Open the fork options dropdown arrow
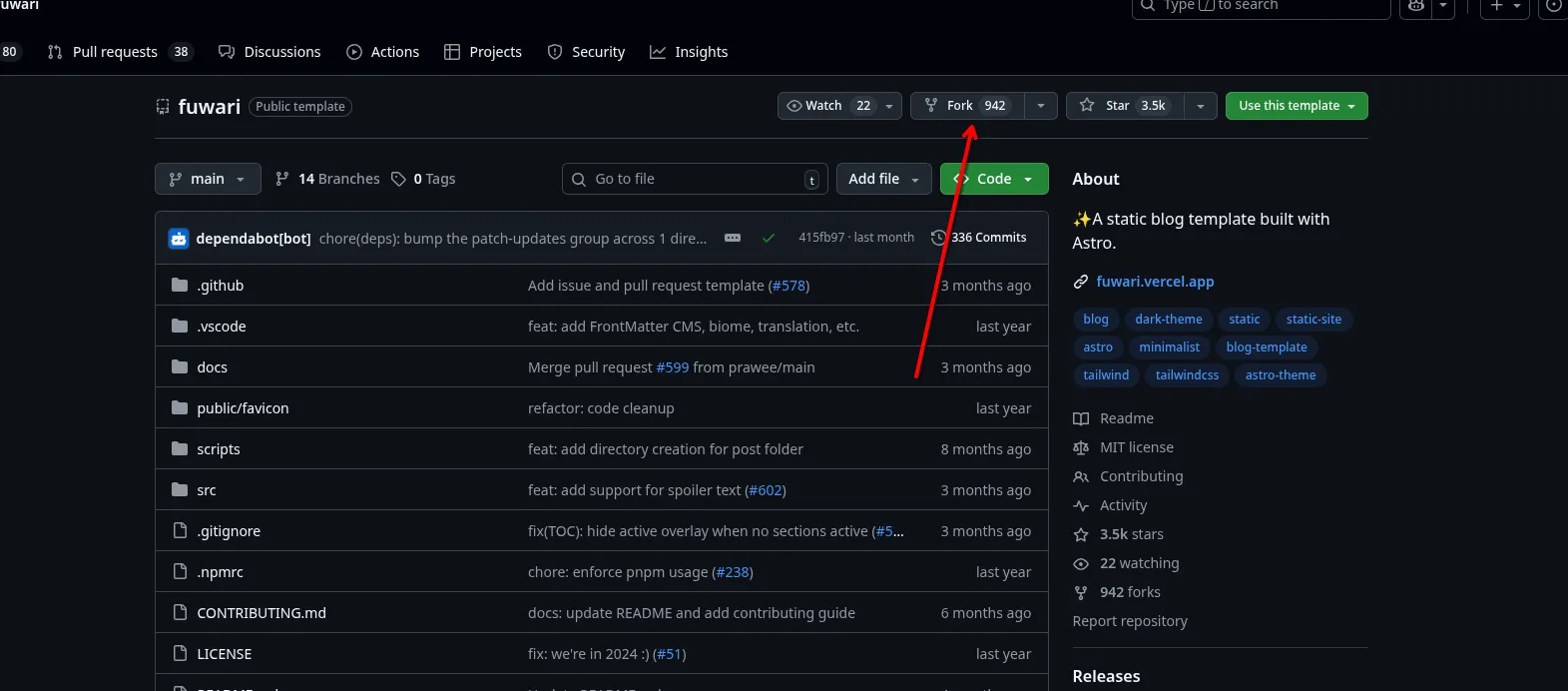The height and width of the screenshot is (691, 1568). pos(1041,106)
